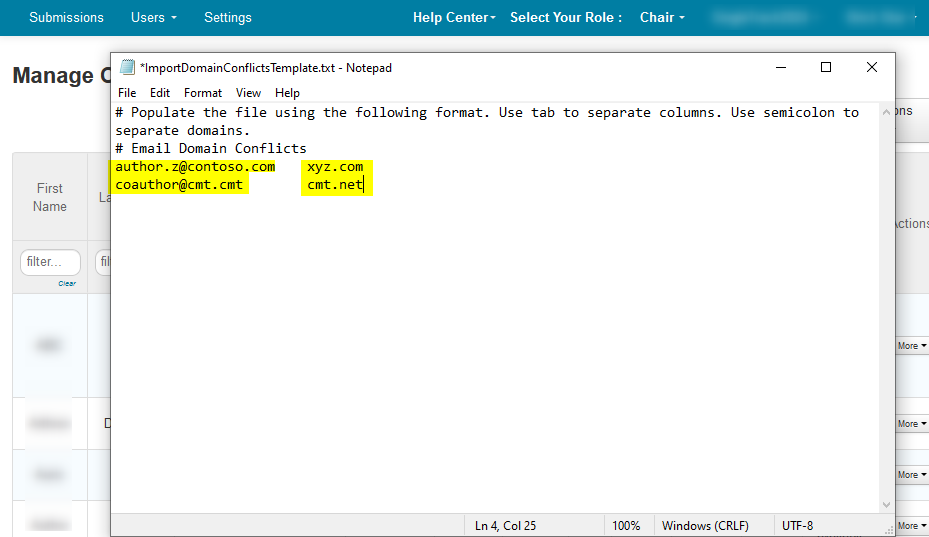The width and height of the screenshot is (929, 537).
Task: Click the Notepad vertical scrollbar down arrow
Action: pos(886,506)
